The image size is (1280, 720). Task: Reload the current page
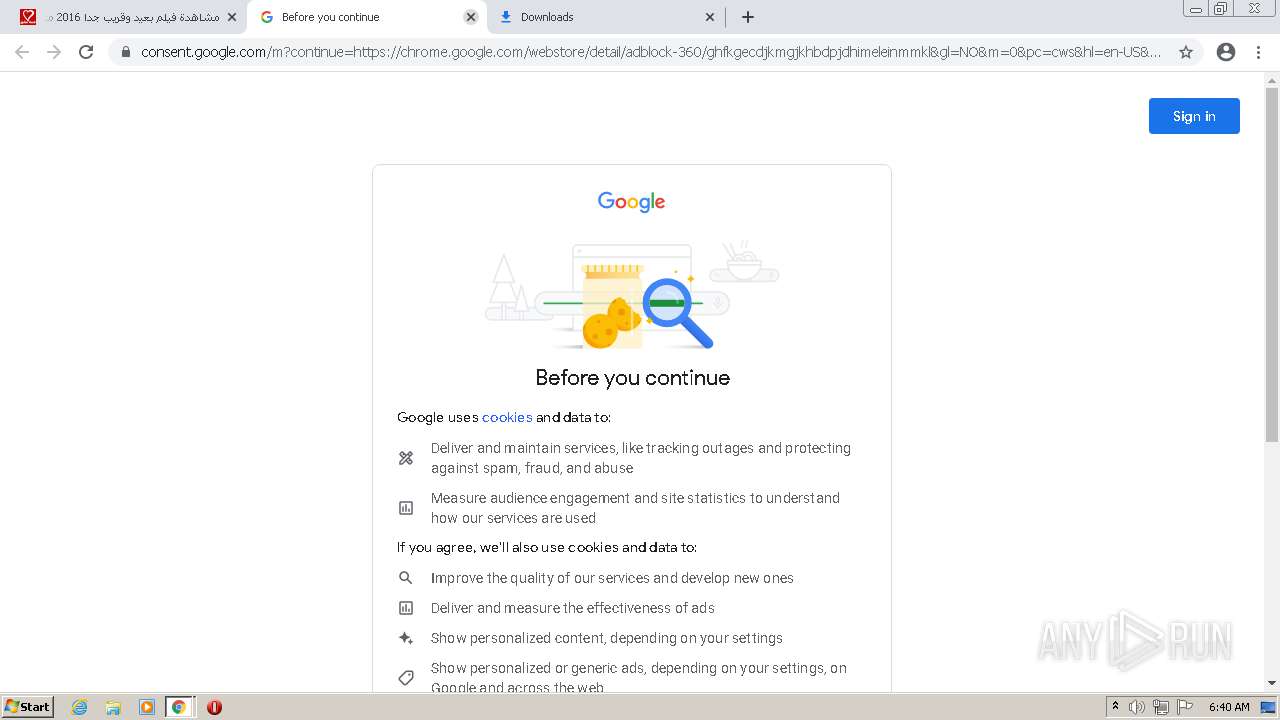(86, 52)
